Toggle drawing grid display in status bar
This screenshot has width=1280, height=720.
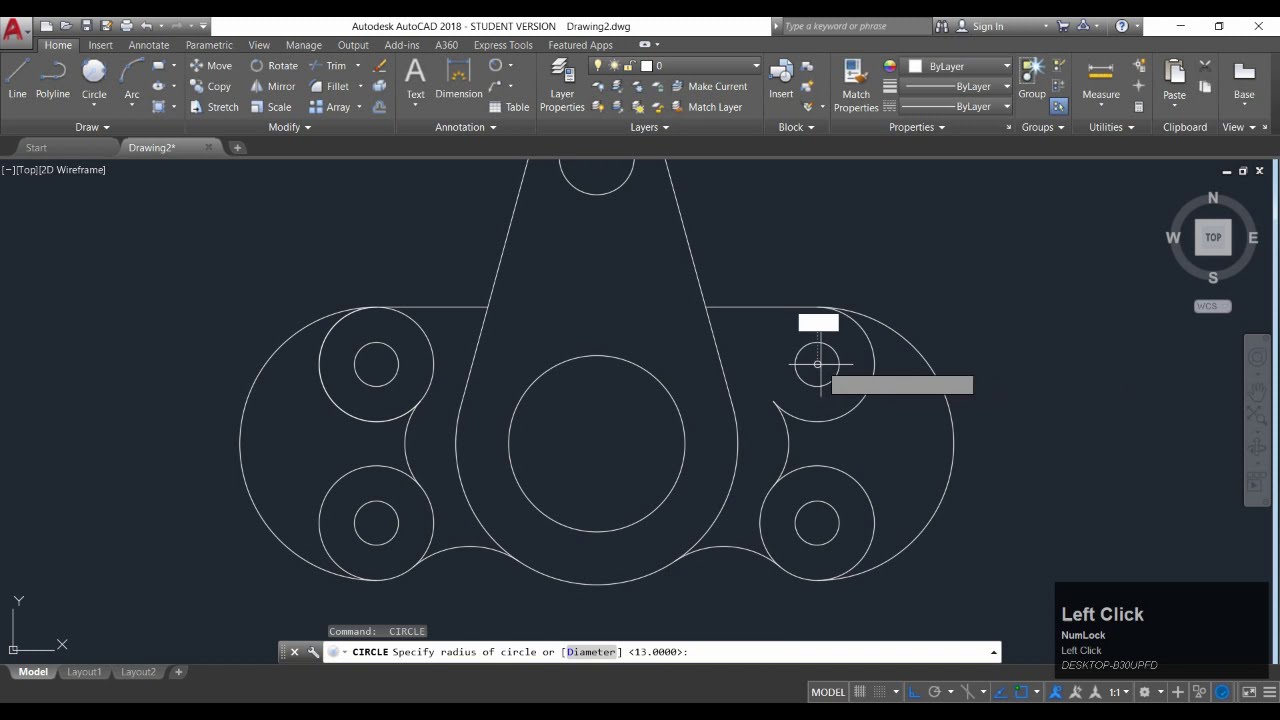[859, 692]
